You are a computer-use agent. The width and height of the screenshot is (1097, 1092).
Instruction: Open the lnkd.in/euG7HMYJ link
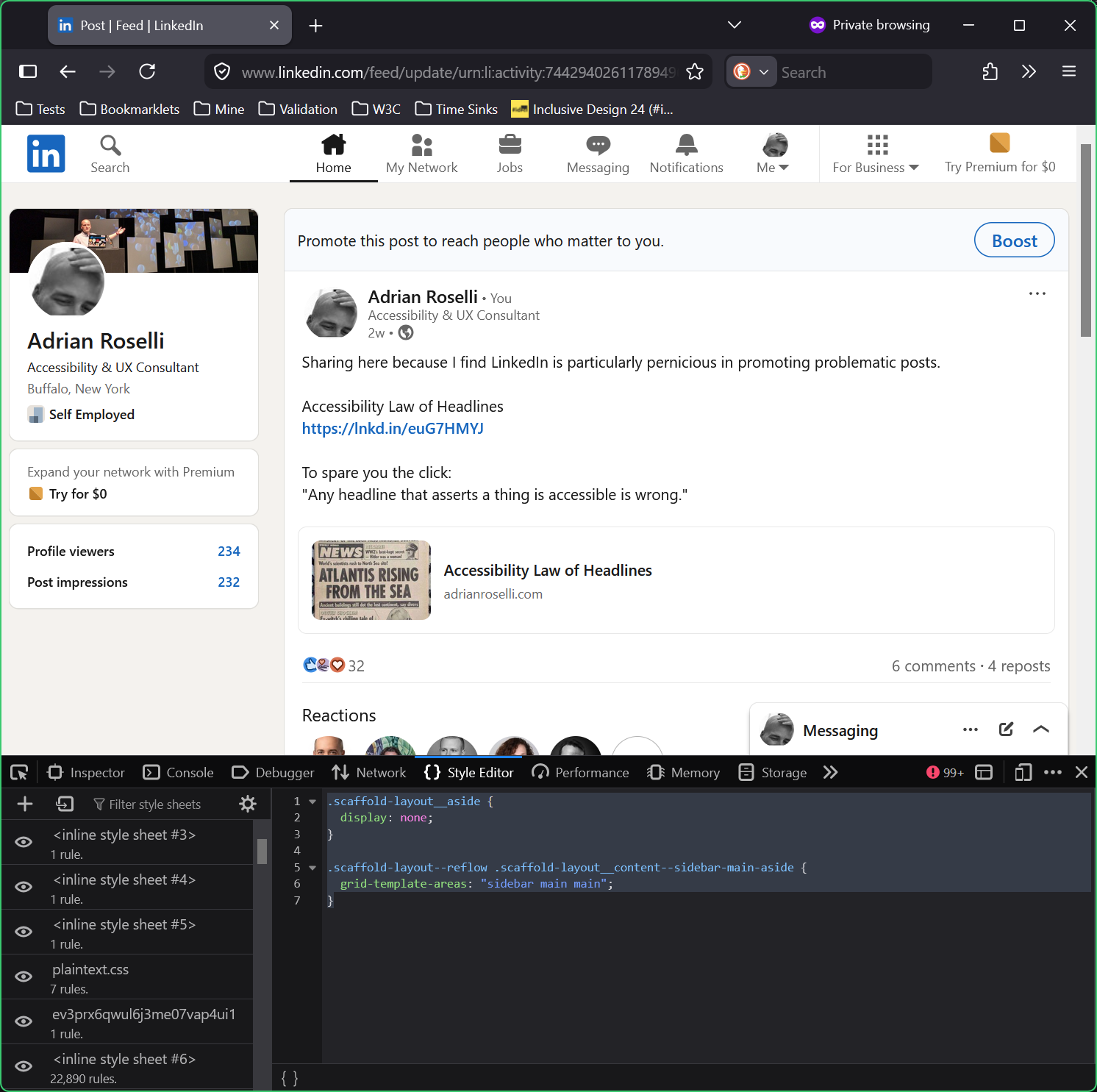[x=393, y=429]
